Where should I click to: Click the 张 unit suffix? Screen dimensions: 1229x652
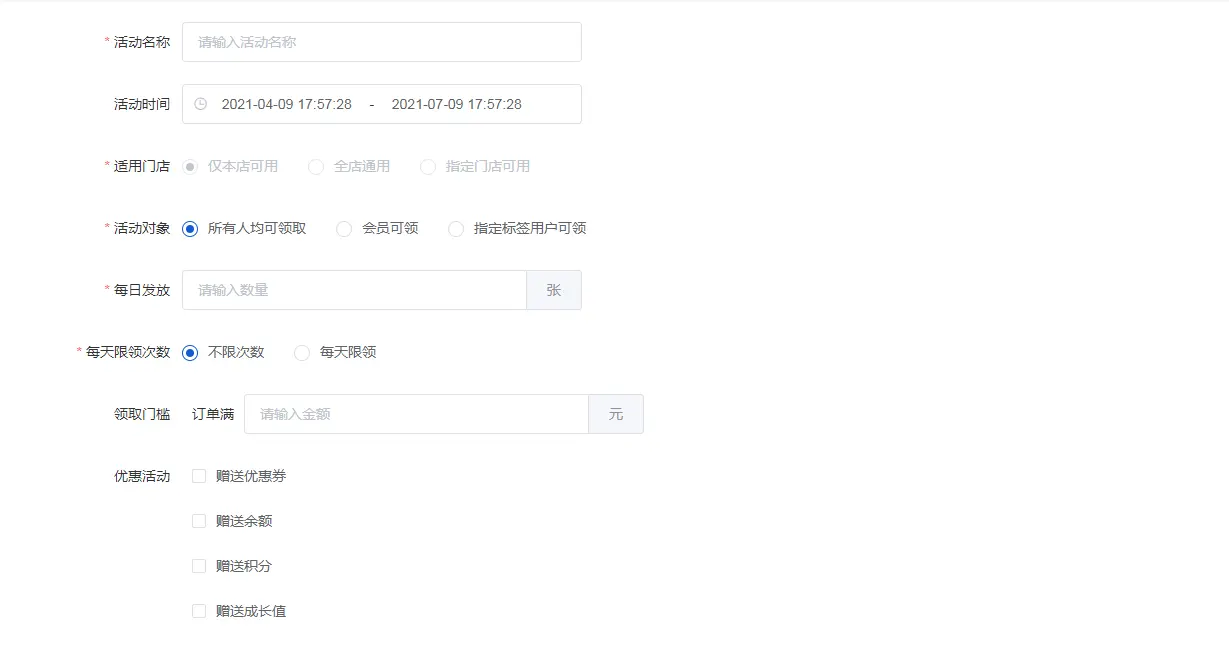pyautogui.click(x=554, y=290)
